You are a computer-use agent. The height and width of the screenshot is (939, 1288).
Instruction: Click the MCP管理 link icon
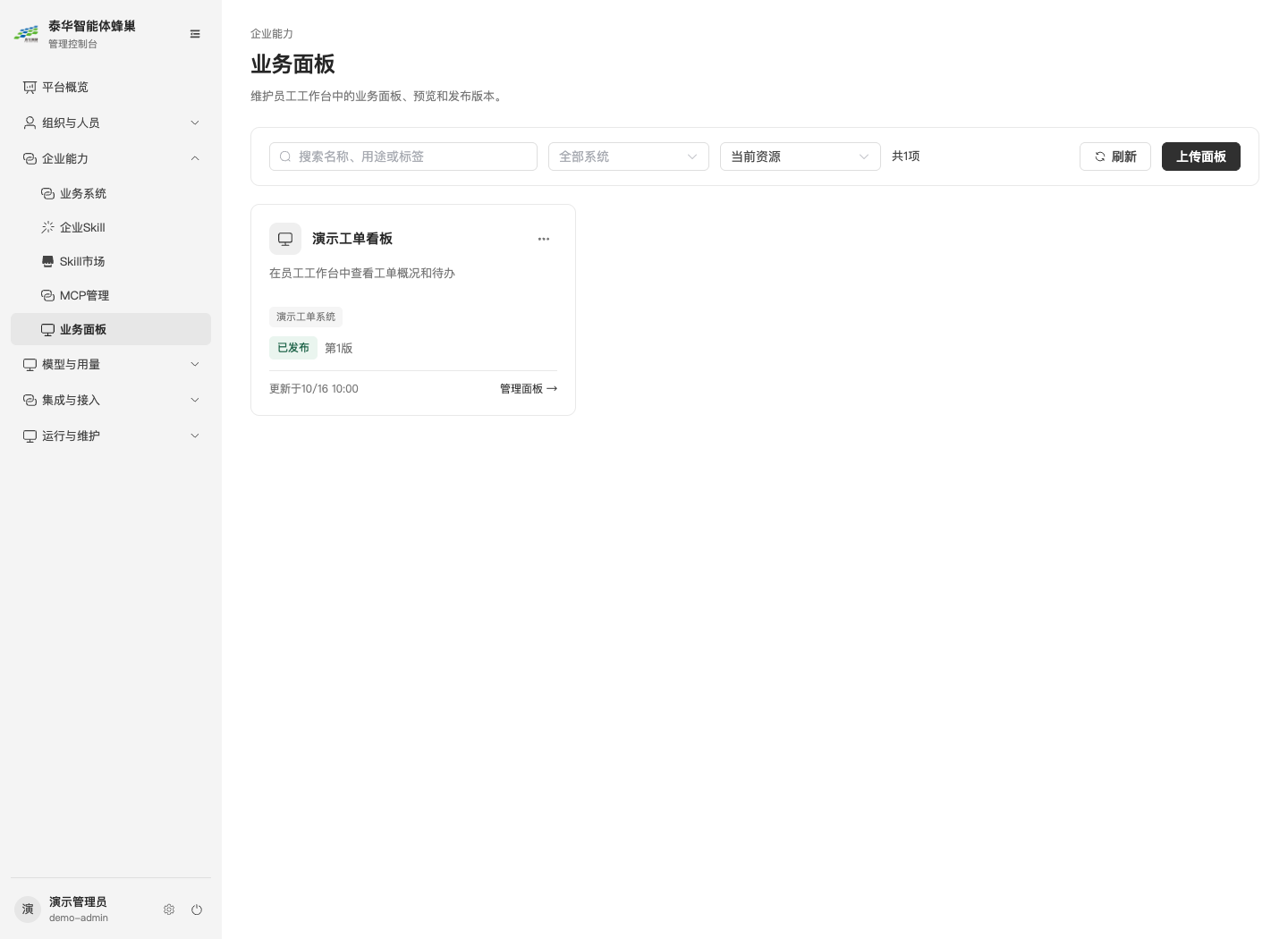[47, 295]
